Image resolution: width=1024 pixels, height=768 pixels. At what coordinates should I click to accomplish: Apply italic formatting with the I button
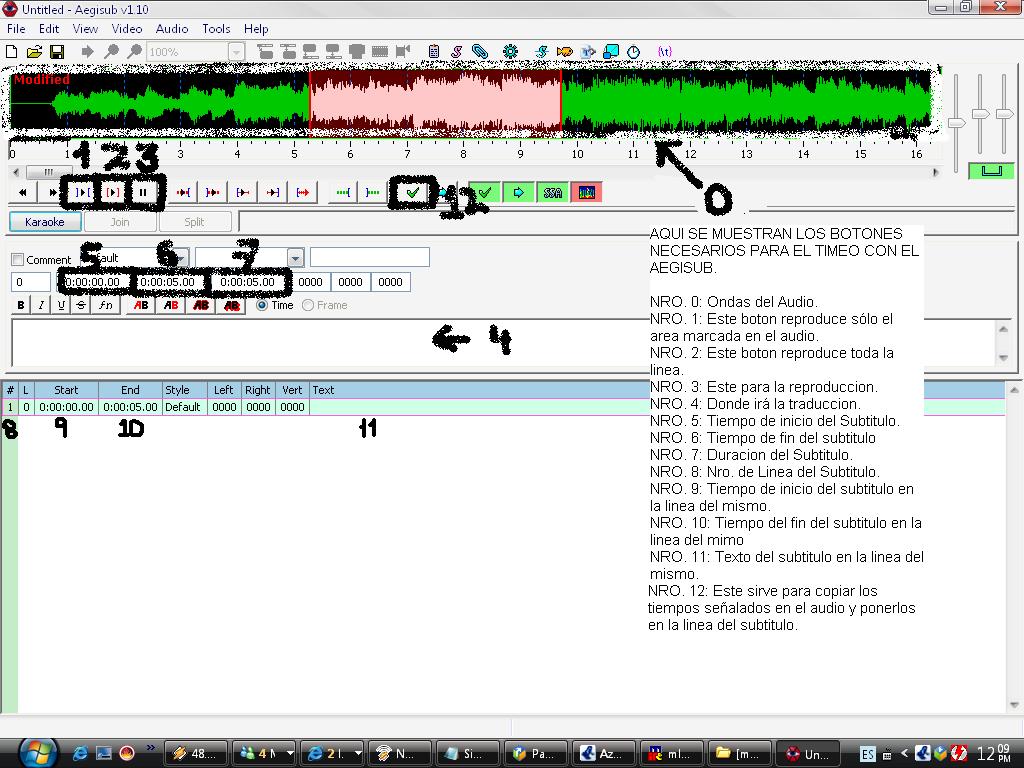tap(41, 305)
